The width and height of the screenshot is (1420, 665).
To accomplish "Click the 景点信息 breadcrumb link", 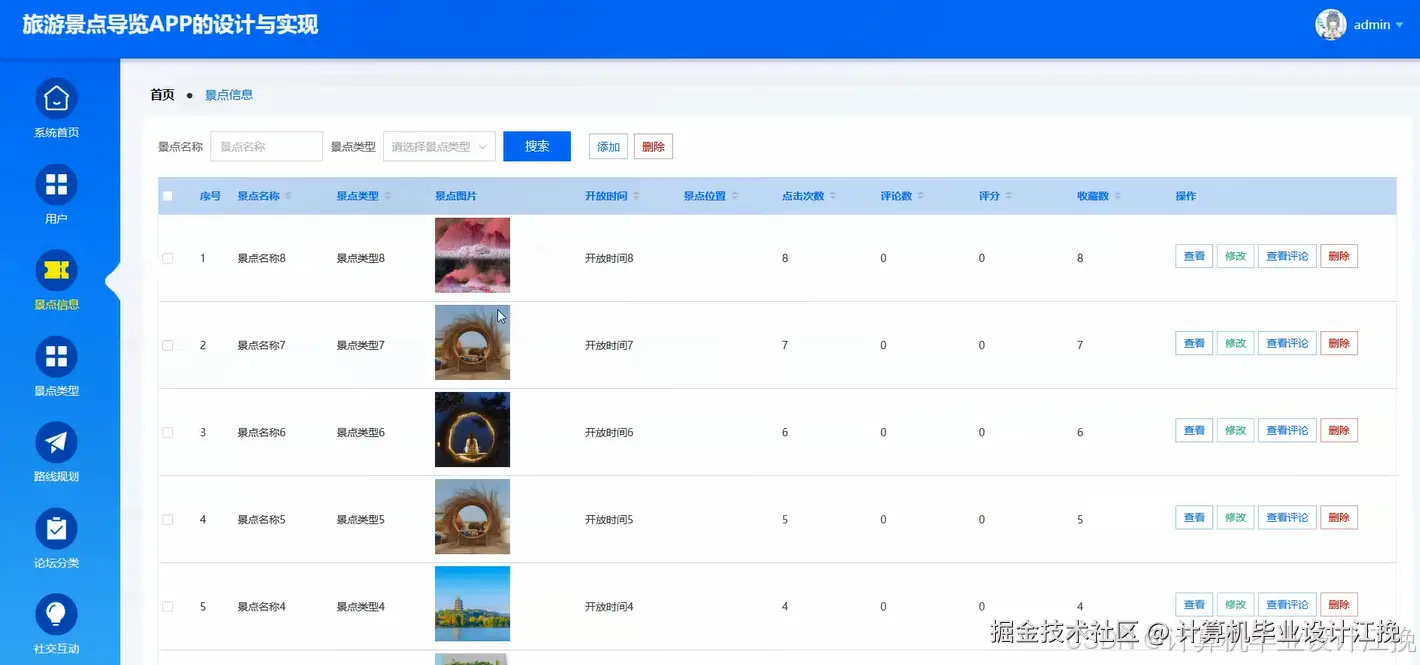I will click(x=229, y=95).
